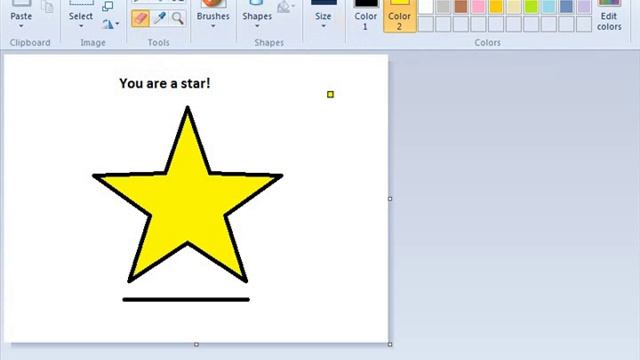640x360 pixels.
Task: Click the 'Colors' group label
Action: 487,42
